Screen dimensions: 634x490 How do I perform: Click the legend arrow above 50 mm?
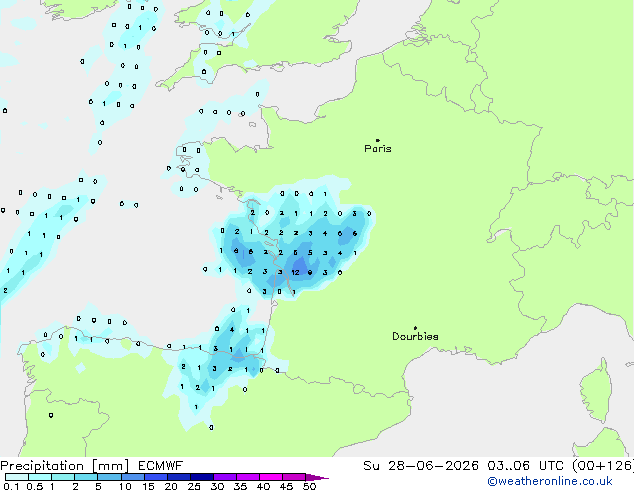(x=317, y=477)
